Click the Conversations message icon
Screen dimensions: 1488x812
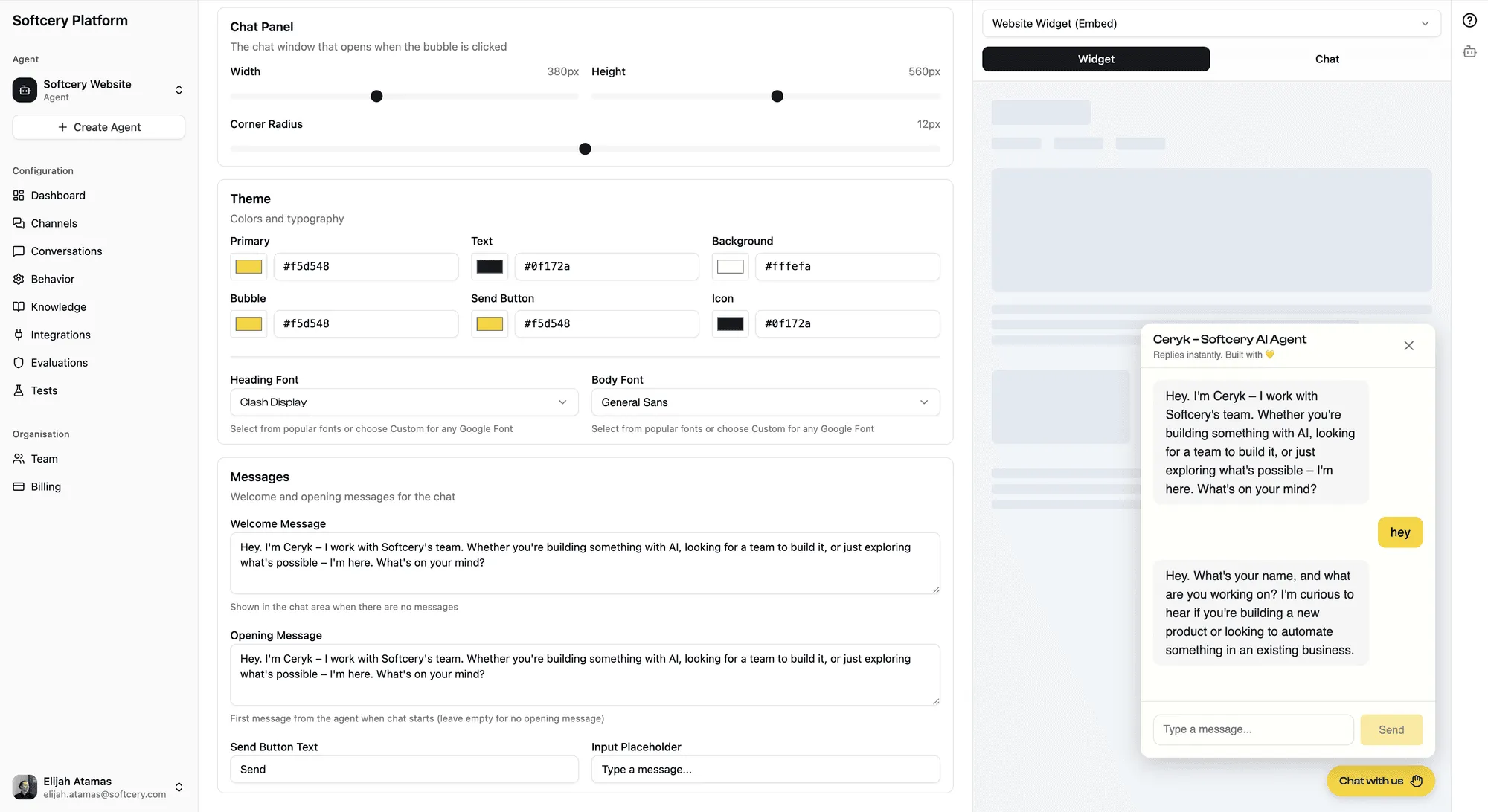(19, 251)
